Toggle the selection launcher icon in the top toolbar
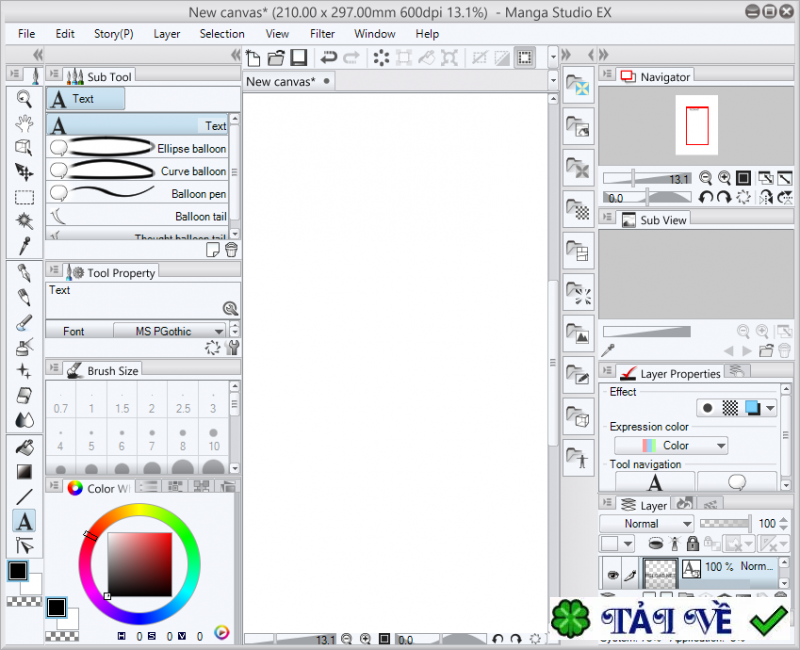Viewport: 800px width, 650px height. point(524,58)
